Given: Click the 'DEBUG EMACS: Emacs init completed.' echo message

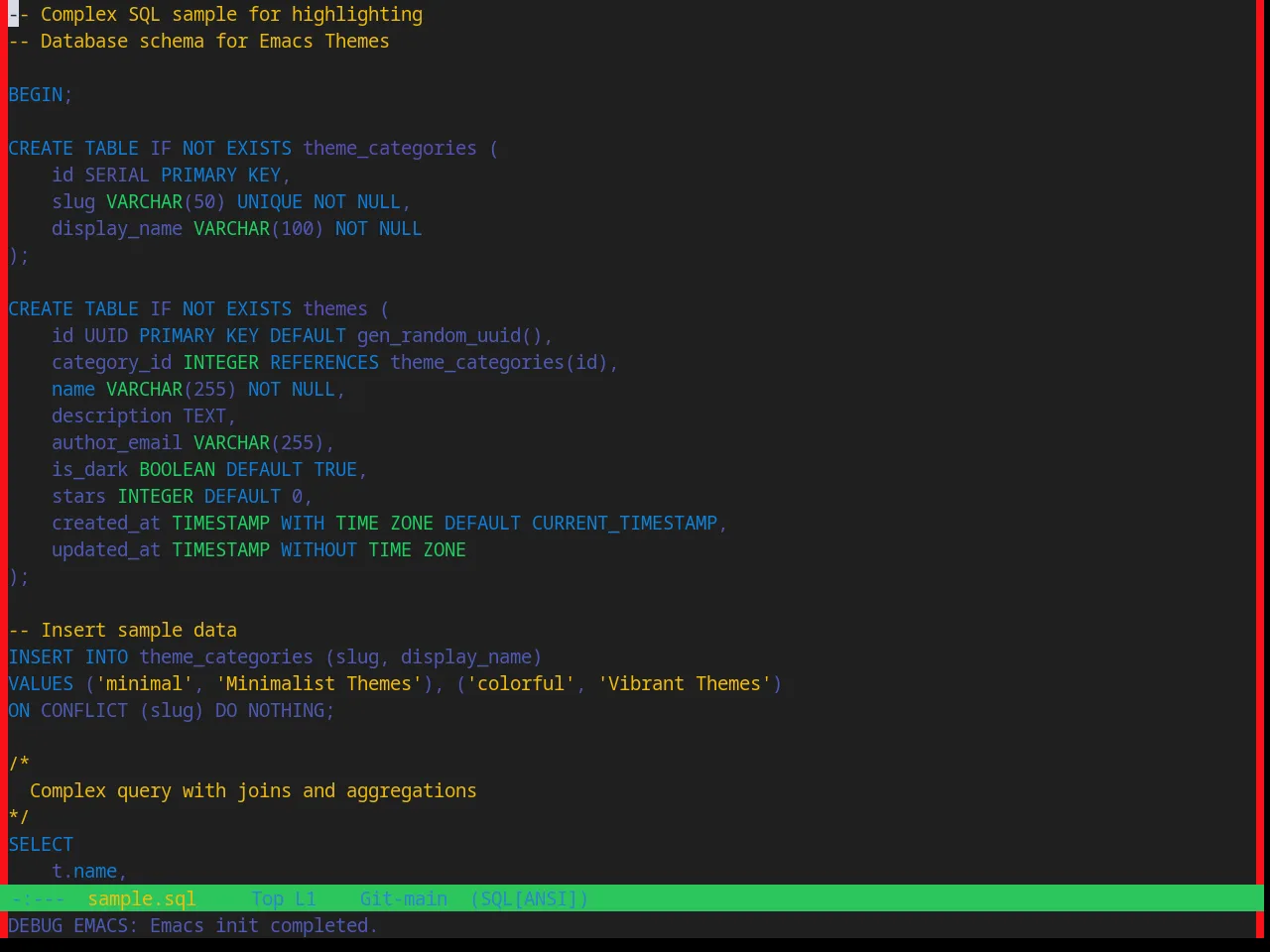Looking at the screenshot, I should coord(192,925).
